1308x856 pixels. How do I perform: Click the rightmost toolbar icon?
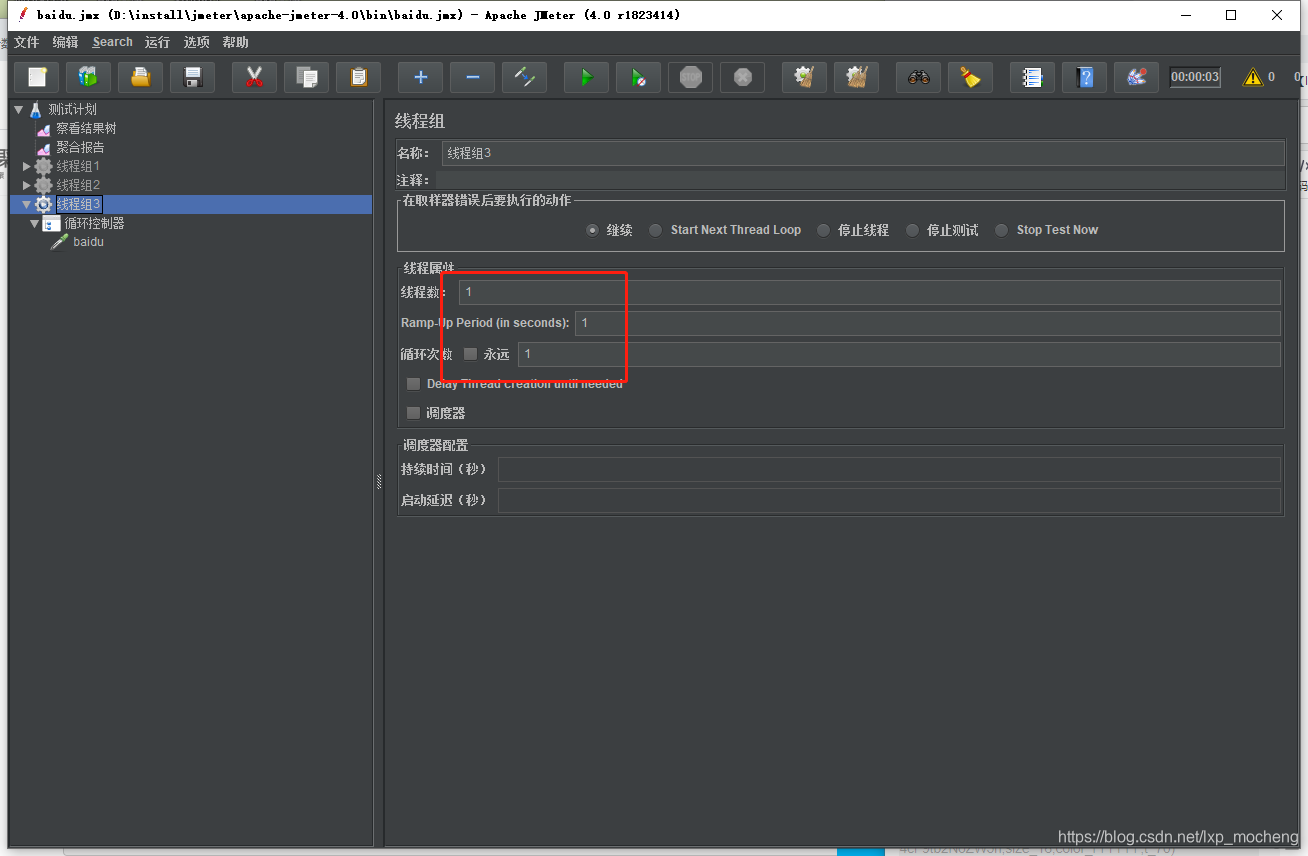[1137, 77]
